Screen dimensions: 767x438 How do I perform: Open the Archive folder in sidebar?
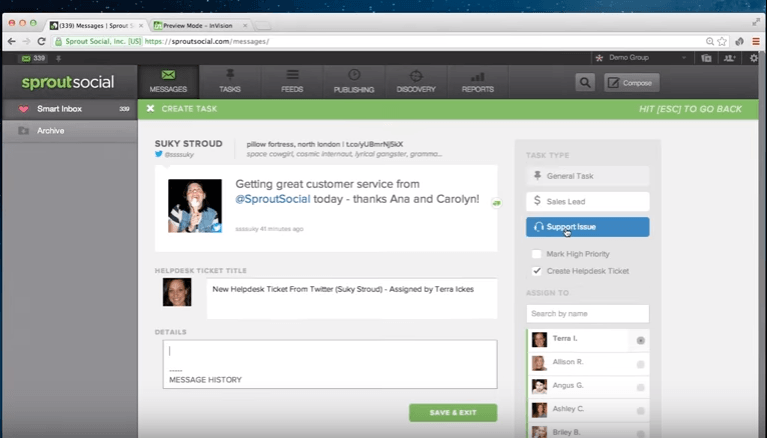(x=70, y=131)
